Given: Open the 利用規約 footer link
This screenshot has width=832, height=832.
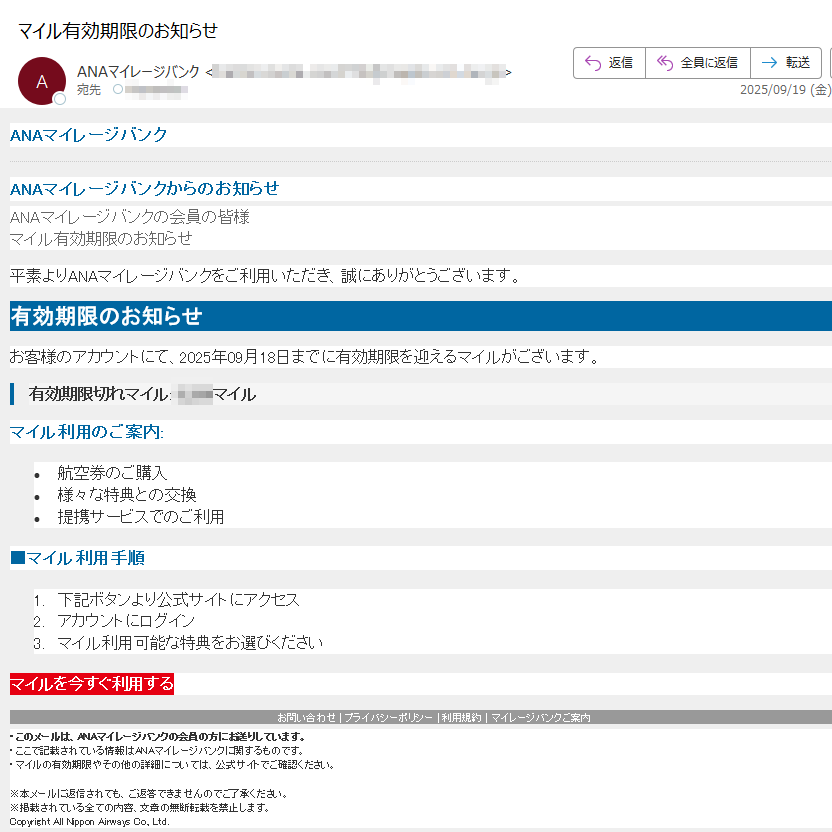Looking at the screenshot, I should coord(461,718).
